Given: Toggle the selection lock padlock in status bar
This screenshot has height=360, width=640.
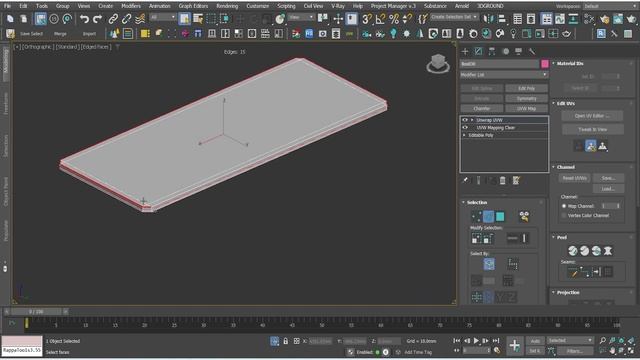Looking at the screenshot, I should [x=286, y=341].
